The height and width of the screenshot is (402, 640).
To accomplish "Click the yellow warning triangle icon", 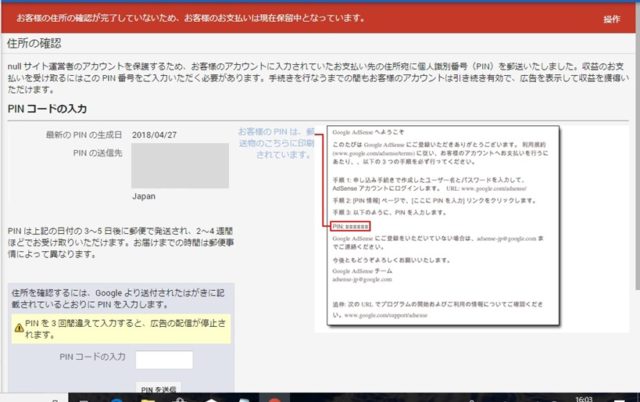I will pyautogui.click(x=16, y=324).
